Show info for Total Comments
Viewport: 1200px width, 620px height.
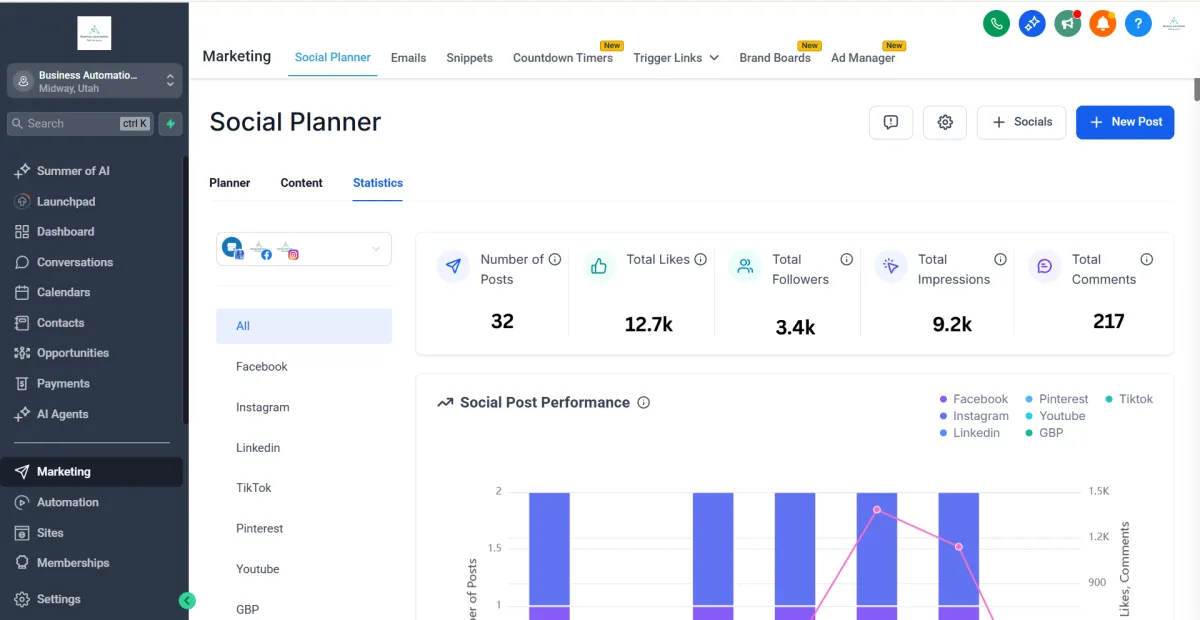1147,259
